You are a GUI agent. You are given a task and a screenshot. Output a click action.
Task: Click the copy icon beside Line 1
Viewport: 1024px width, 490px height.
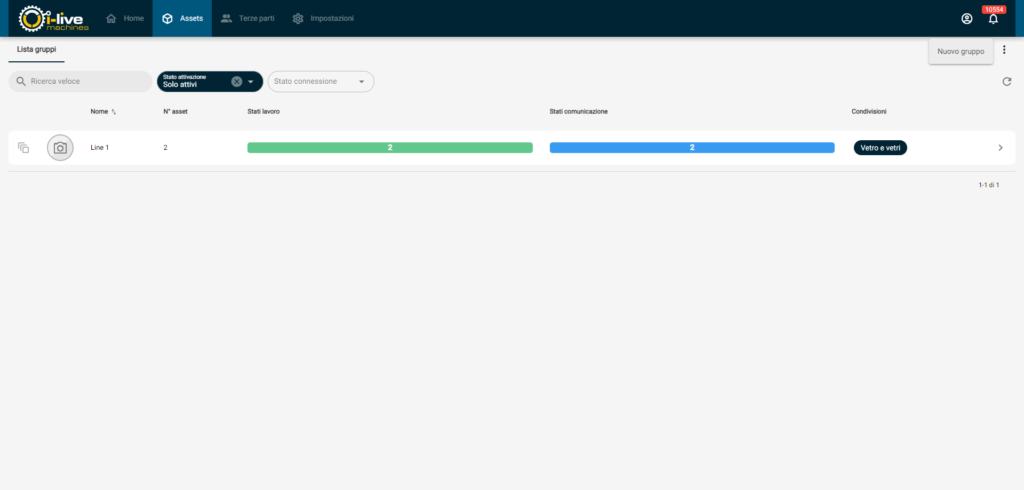(24, 148)
